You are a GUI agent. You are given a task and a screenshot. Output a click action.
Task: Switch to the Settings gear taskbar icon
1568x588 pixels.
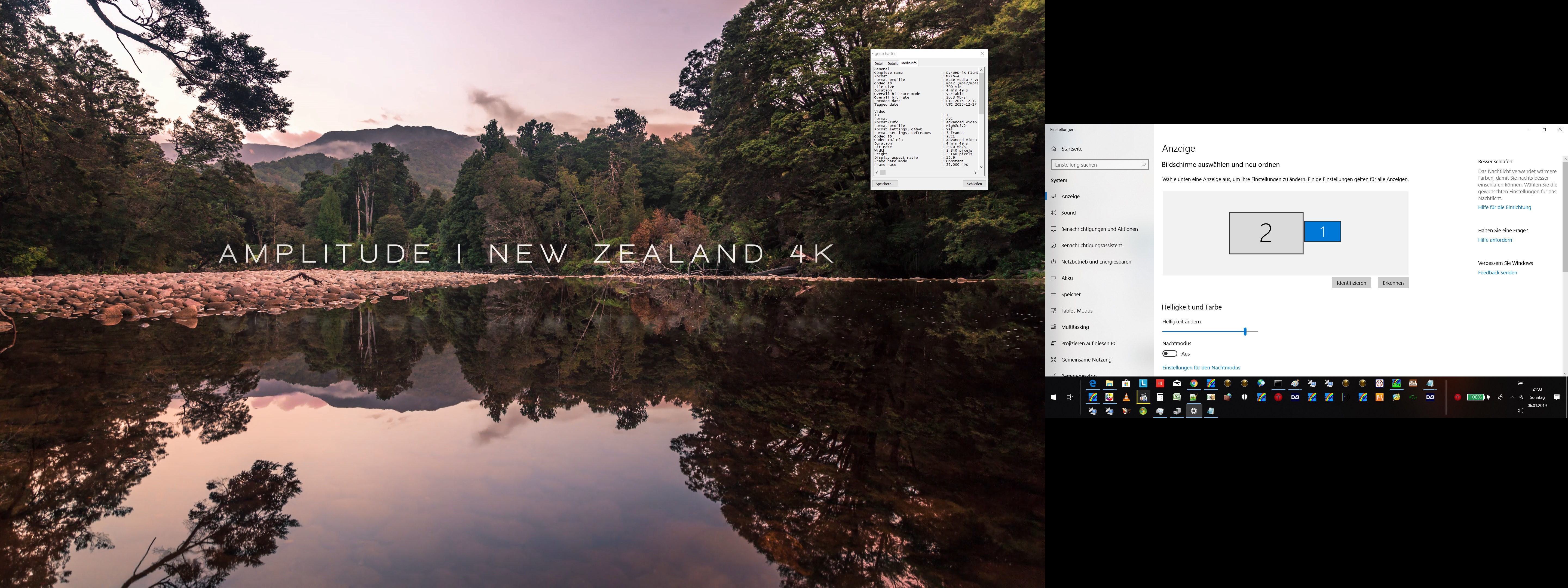1194,411
